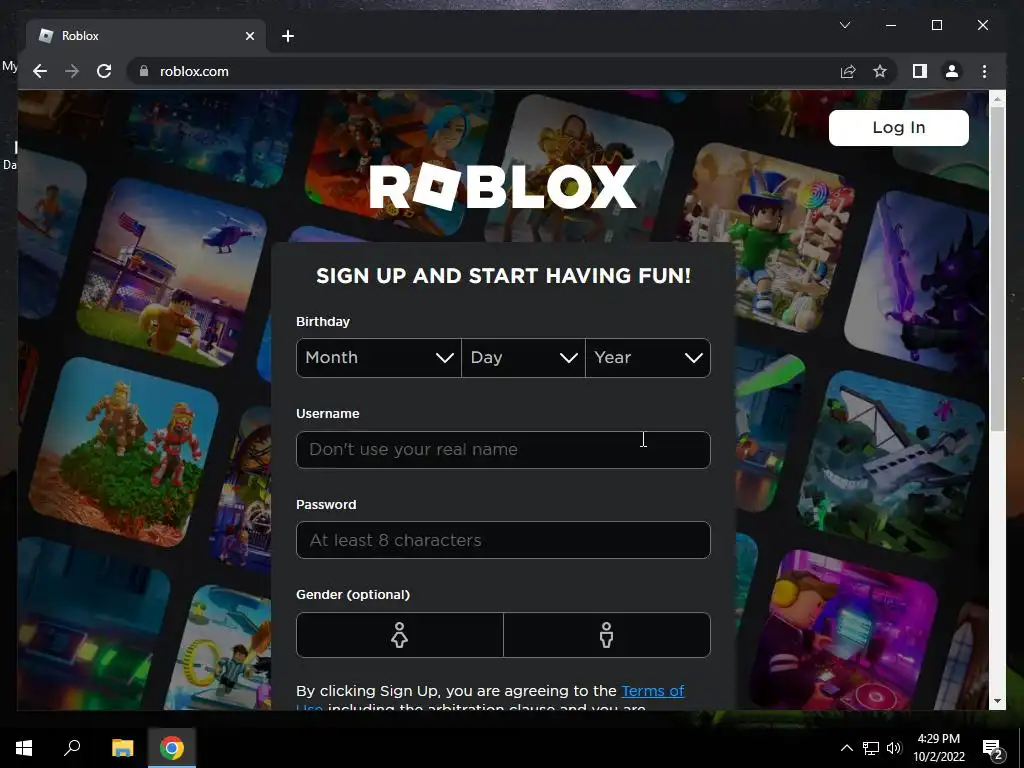The width and height of the screenshot is (1024, 768).
Task: Click the vertical scrollbar thumb
Action: [997, 269]
